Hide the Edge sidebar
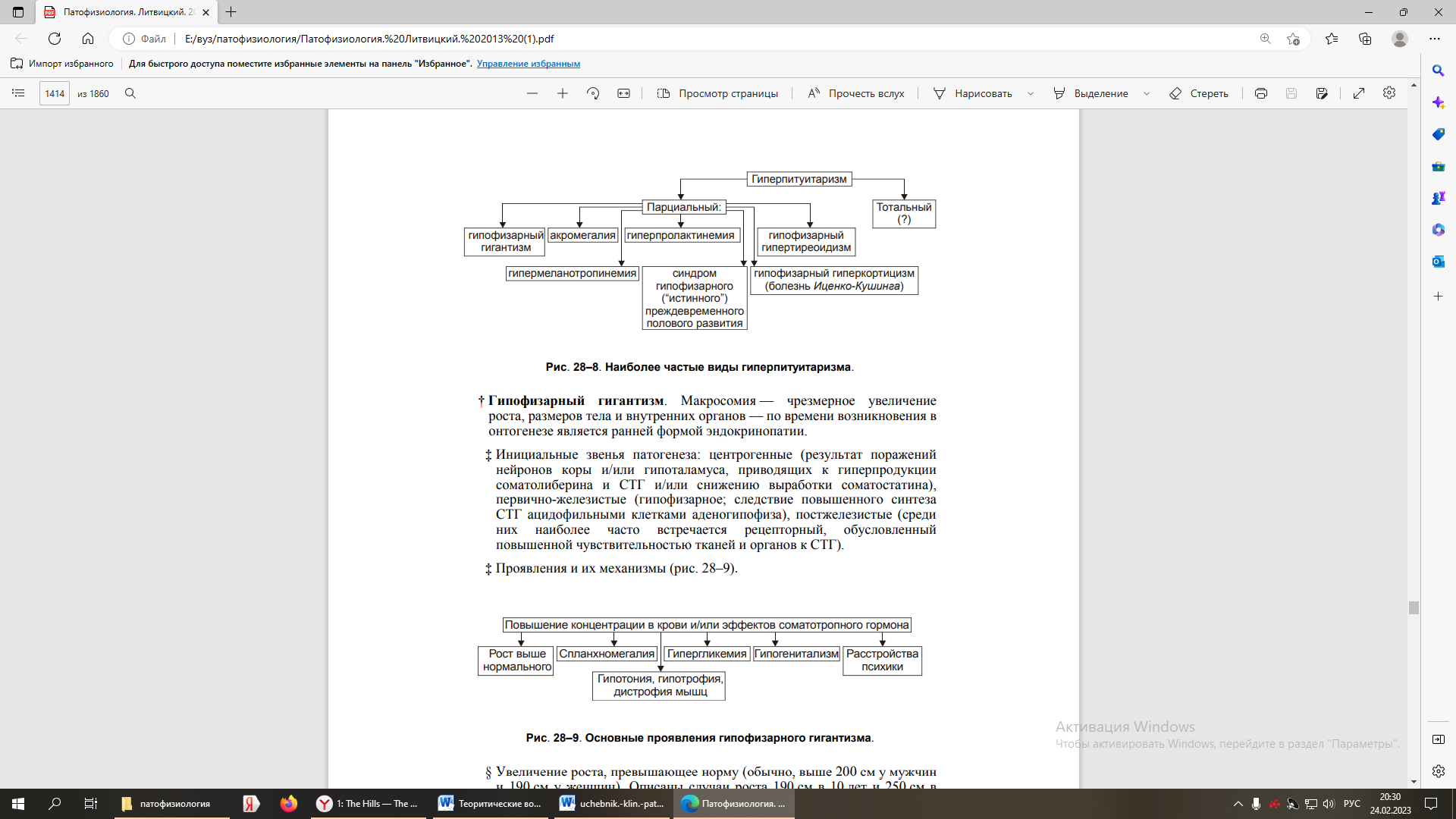Screen dimensions: 1456x819 point(1438,739)
